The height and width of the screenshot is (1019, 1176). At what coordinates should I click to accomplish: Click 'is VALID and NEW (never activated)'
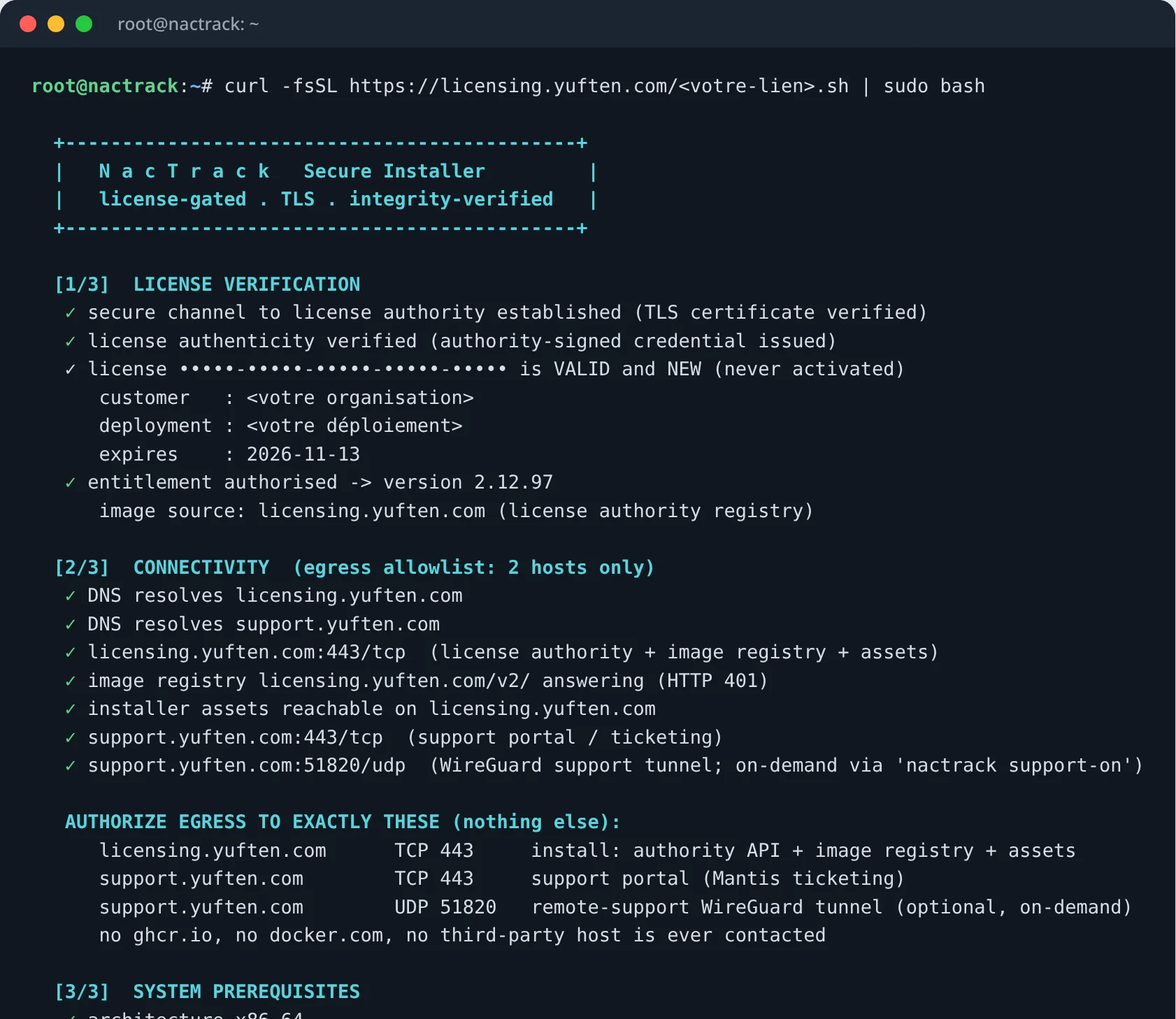pos(712,369)
